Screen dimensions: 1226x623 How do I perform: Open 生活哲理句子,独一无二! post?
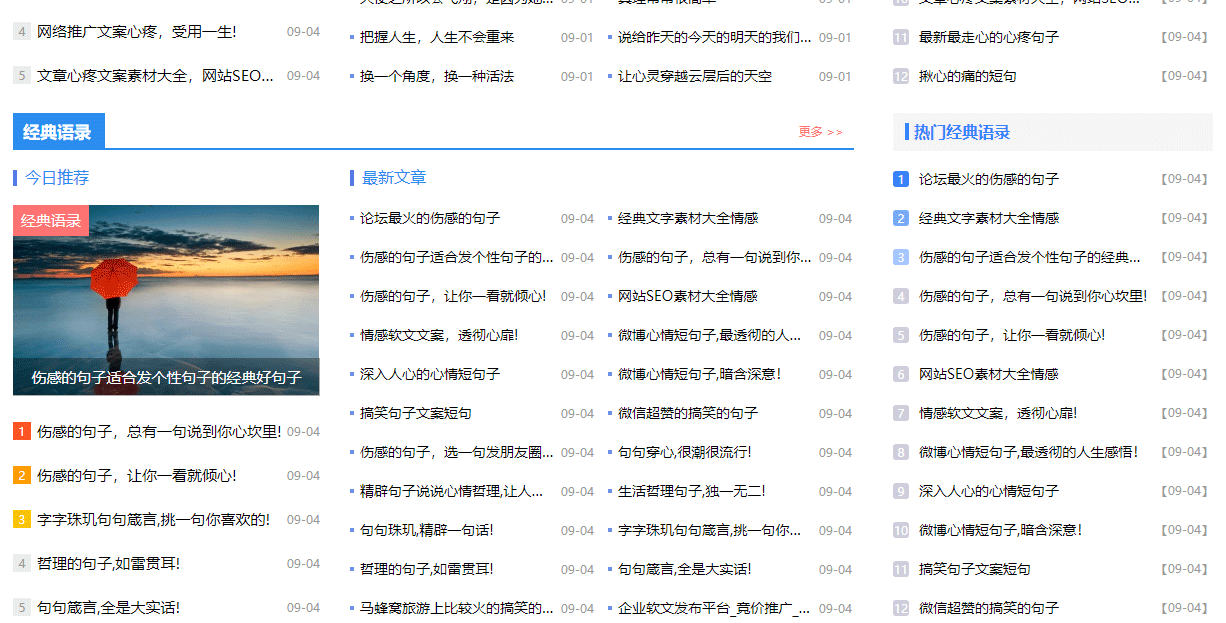692,491
